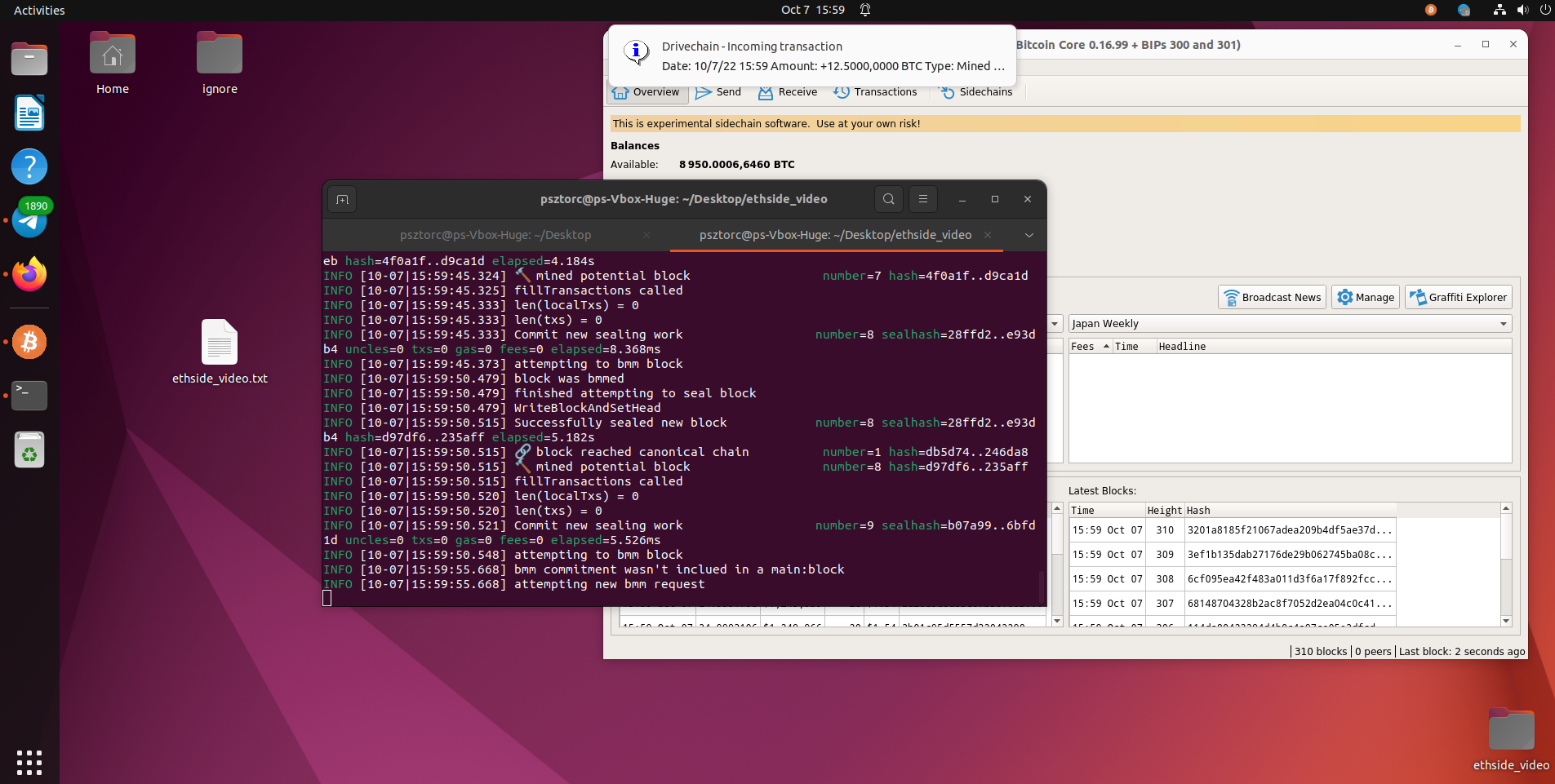Image resolution: width=1555 pixels, height=784 pixels.
Task: Open the Terminal icon in the dock
Action: pos(29,396)
